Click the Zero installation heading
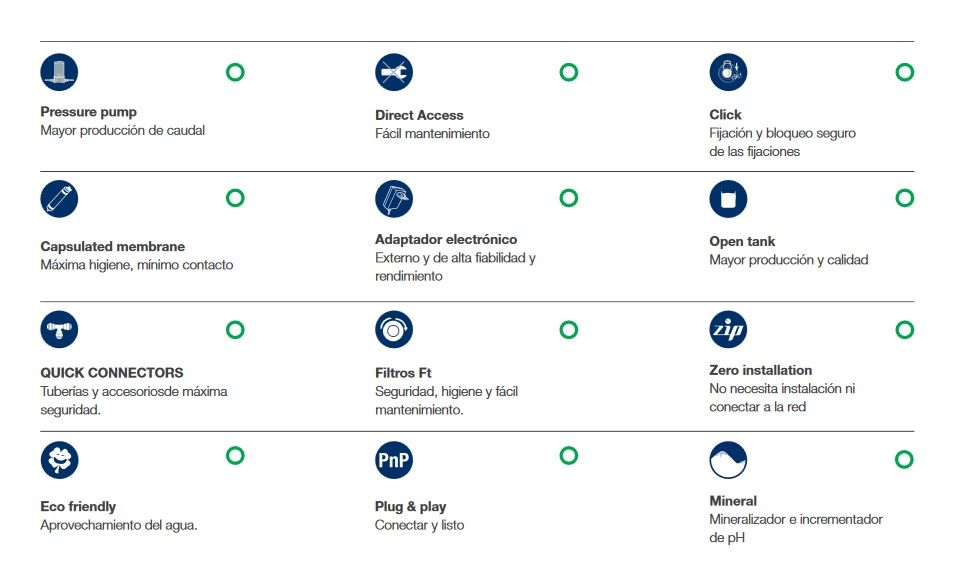Image resolution: width=961 pixels, height=572 pixels. [x=760, y=370]
